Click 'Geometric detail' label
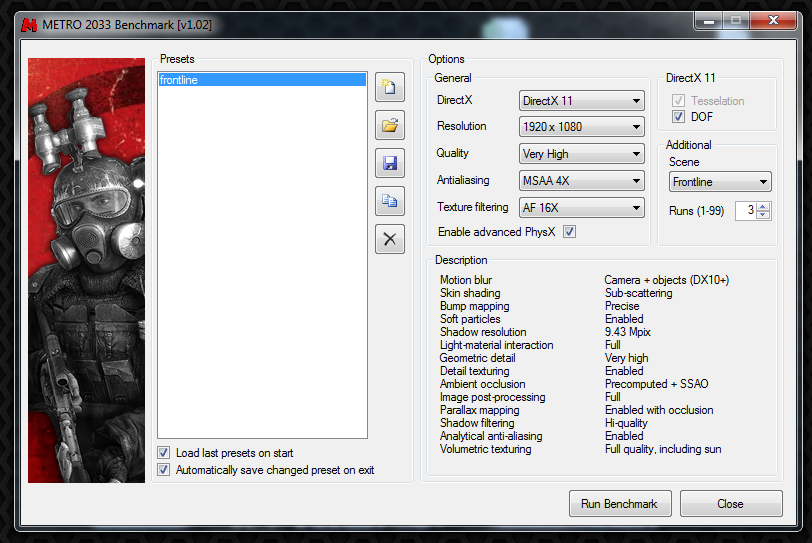 pos(477,358)
